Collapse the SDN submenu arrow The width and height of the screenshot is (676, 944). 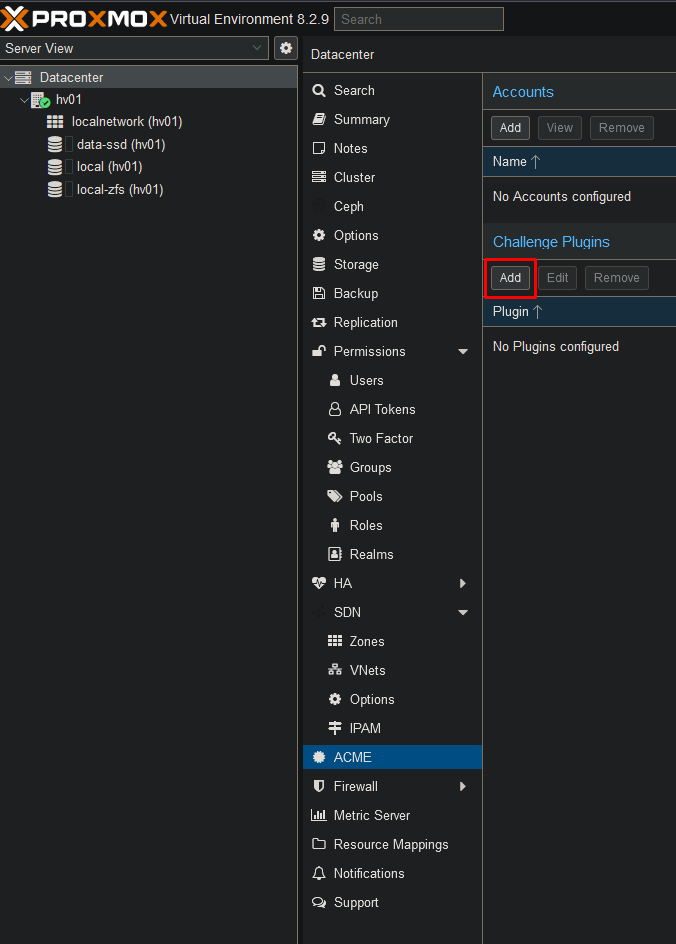(463, 612)
